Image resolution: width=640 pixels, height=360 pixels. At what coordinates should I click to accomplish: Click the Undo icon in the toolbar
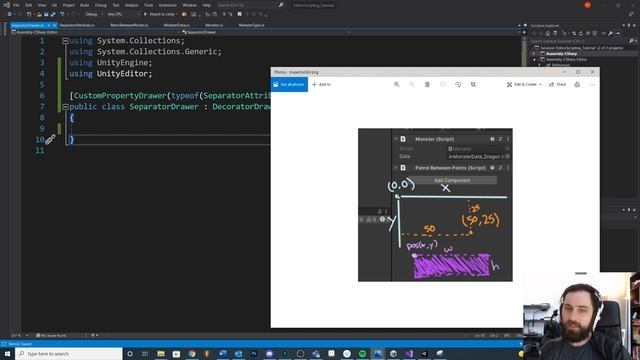click(62, 14)
